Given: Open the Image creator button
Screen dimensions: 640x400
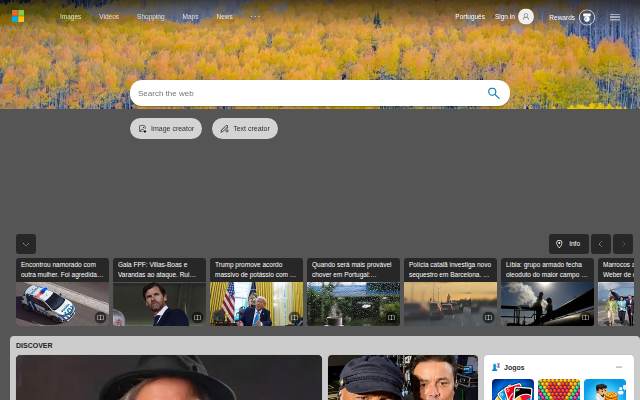Looking at the screenshot, I should [166, 129].
